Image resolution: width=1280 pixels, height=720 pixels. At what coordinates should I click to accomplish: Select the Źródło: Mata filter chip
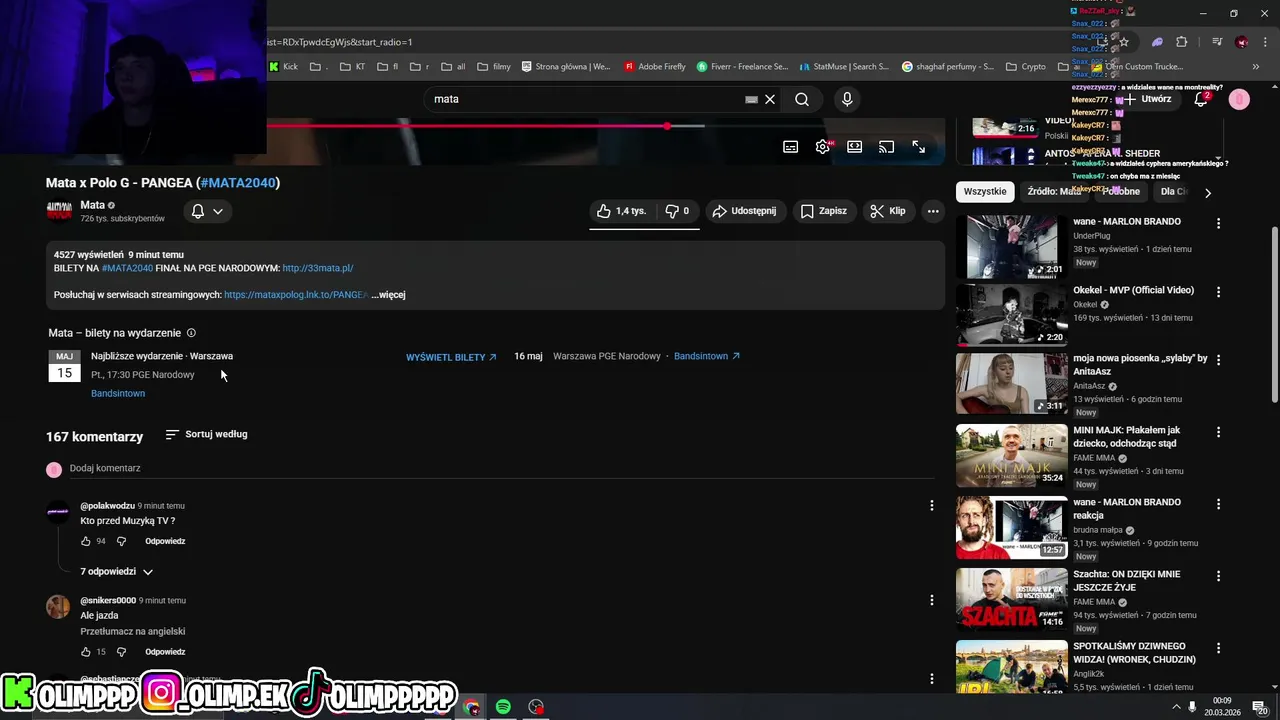pos(1054,192)
